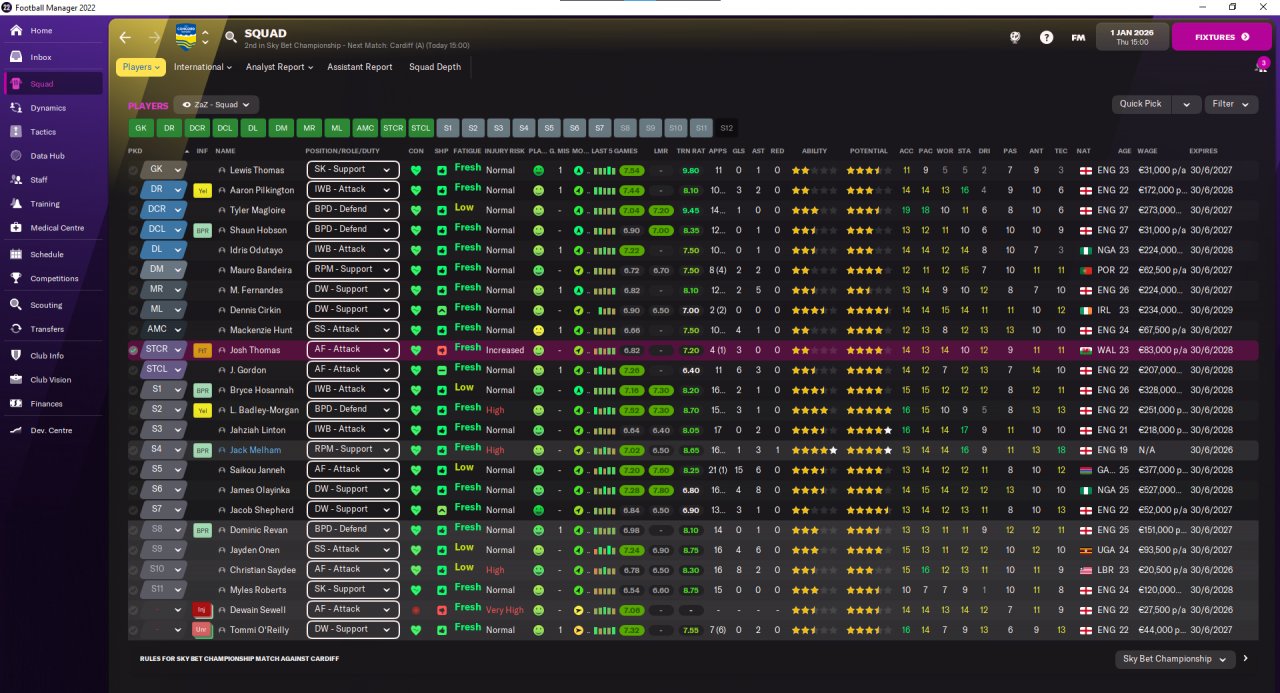Select Squad in the sidebar
The height and width of the screenshot is (693, 1280).
pyautogui.click(x=53, y=84)
